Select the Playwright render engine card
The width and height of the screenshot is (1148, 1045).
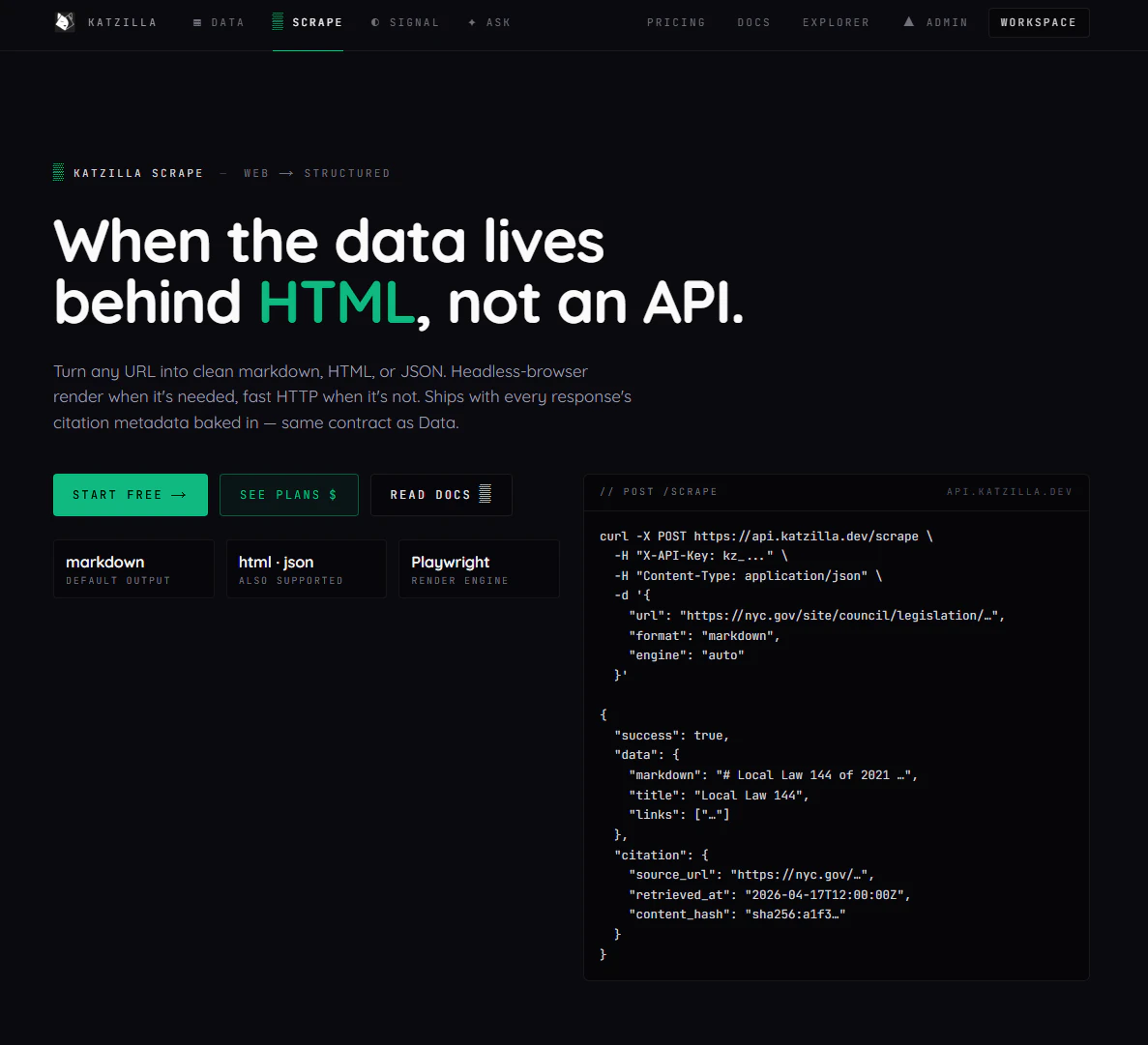pyautogui.click(x=479, y=568)
